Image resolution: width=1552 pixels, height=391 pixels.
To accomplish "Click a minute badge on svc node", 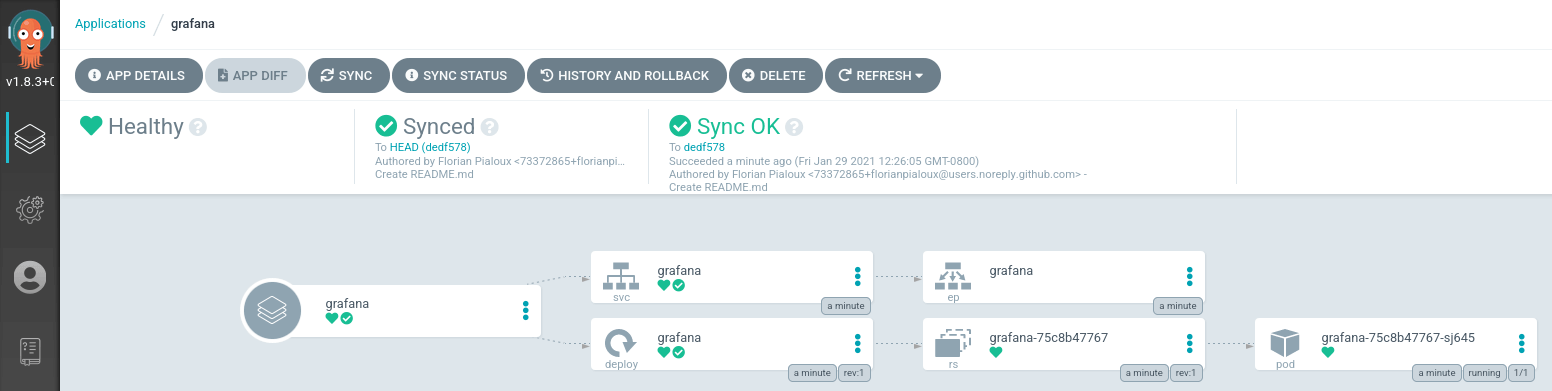I will pyautogui.click(x=846, y=306).
